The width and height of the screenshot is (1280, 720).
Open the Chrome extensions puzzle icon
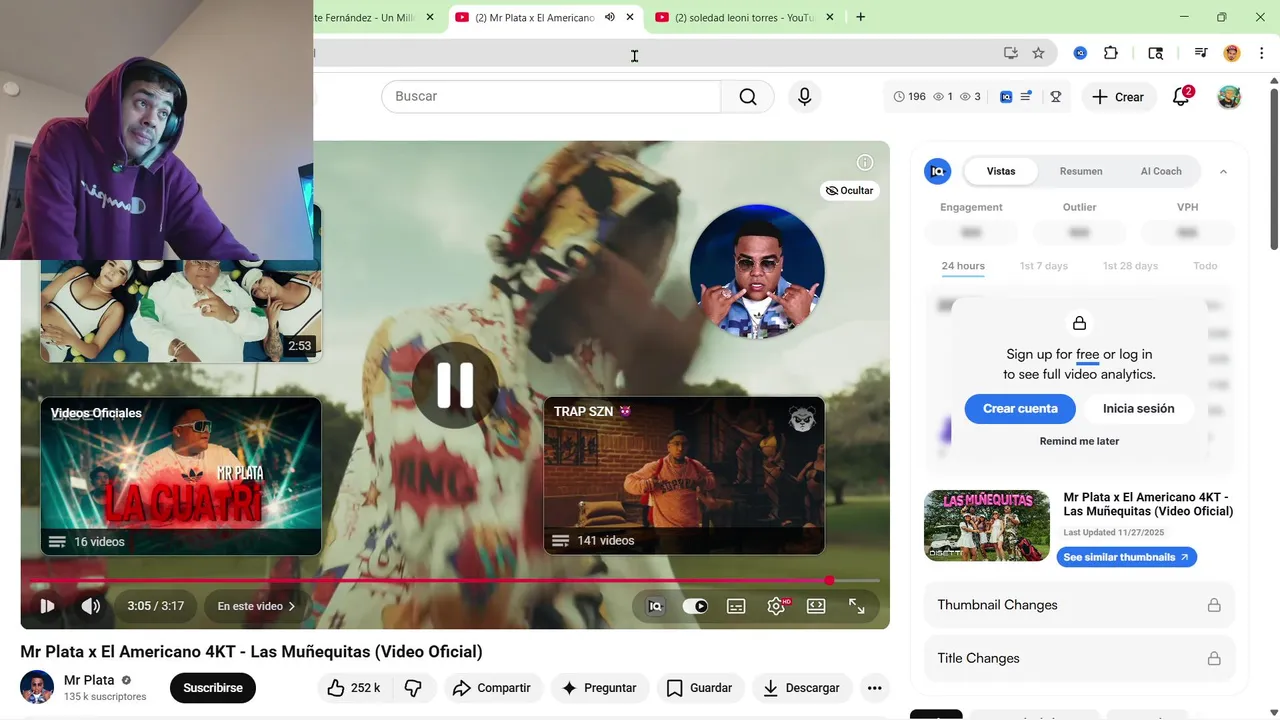[1111, 54]
